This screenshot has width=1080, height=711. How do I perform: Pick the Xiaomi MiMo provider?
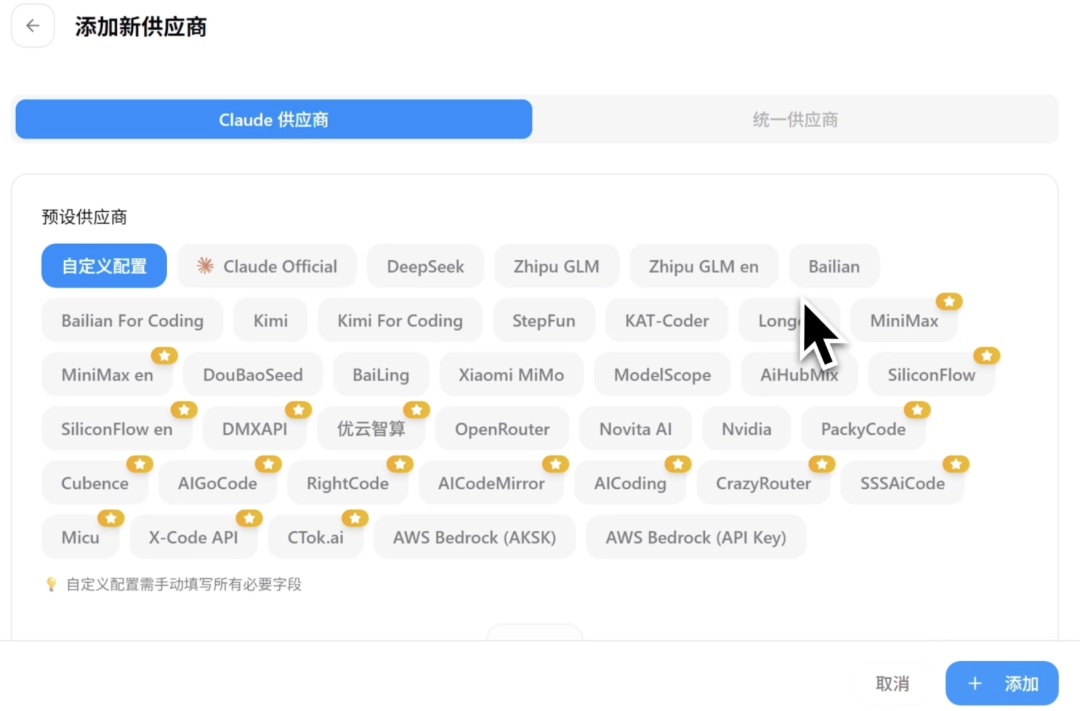pos(511,375)
